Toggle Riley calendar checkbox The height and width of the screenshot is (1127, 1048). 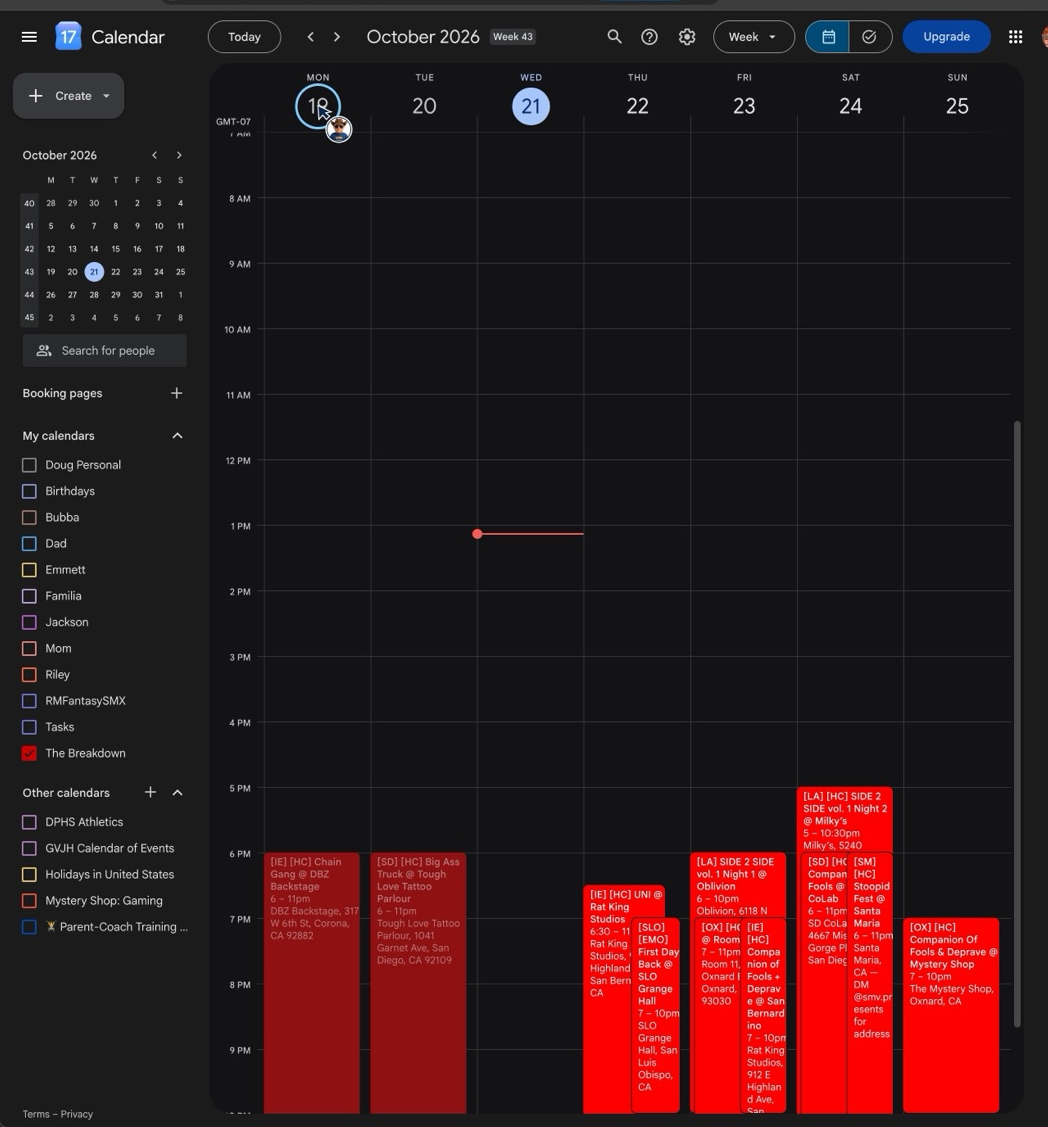29,675
